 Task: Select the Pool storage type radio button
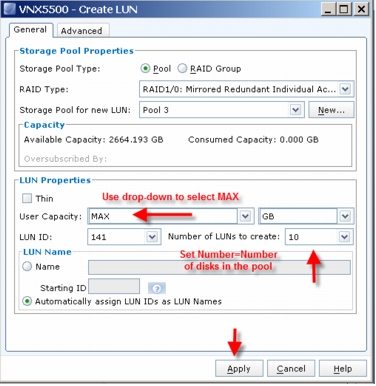(145, 69)
